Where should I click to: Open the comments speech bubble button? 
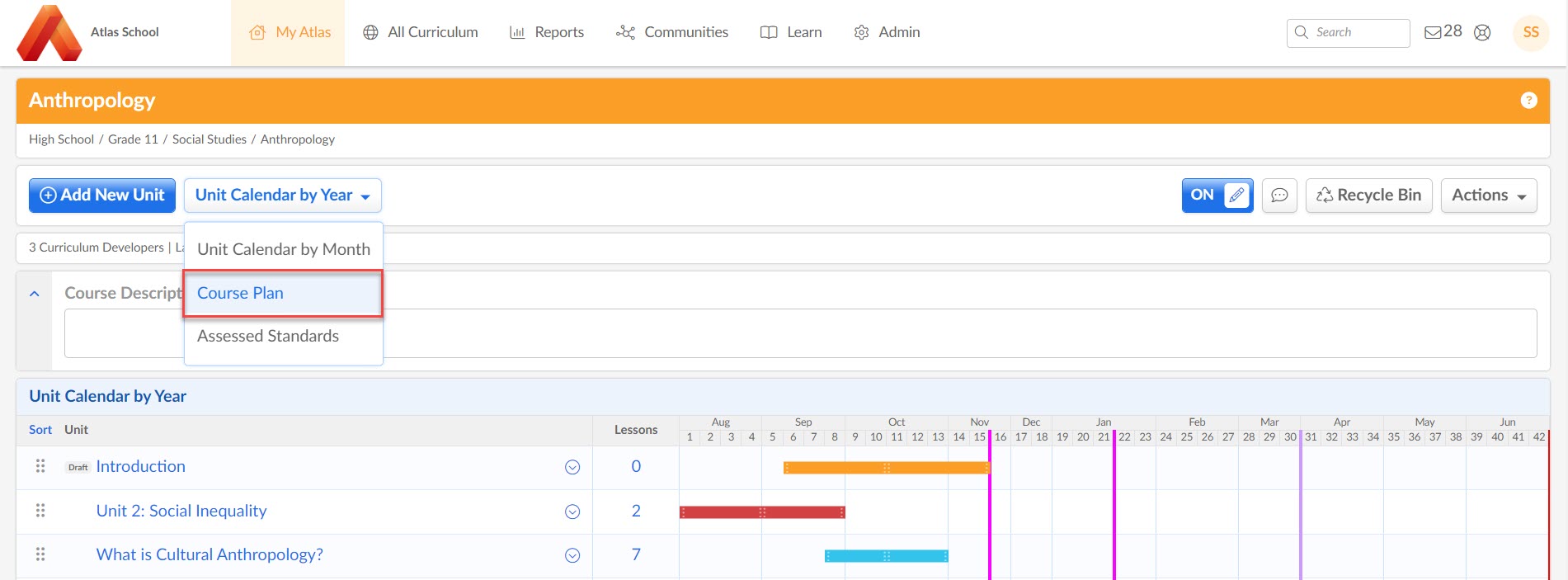coord(1279,196)
